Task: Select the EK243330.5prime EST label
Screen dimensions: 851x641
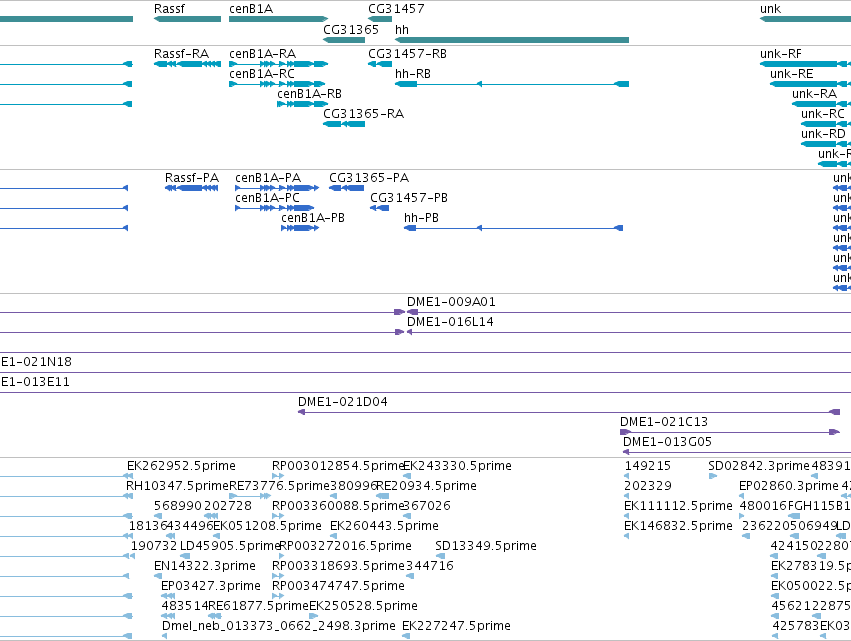Action: click(458, 466)
